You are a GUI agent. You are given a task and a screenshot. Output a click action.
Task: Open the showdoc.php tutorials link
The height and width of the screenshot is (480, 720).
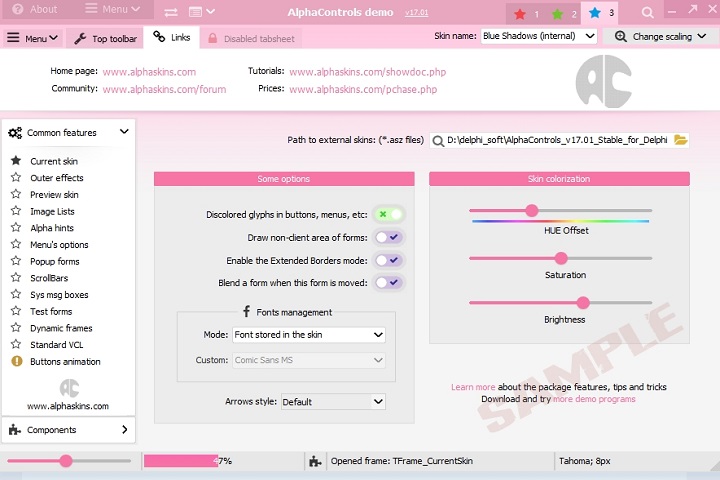pos(368,72)
